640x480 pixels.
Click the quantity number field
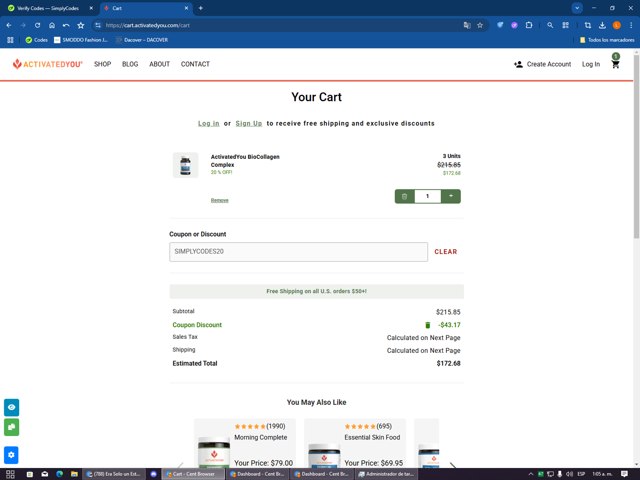428,196
